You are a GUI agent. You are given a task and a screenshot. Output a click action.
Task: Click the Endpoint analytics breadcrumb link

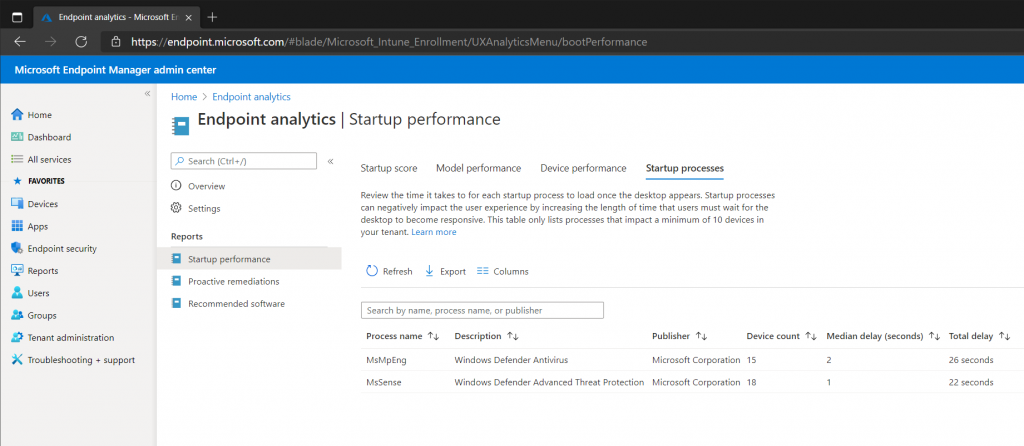(251, 97)
